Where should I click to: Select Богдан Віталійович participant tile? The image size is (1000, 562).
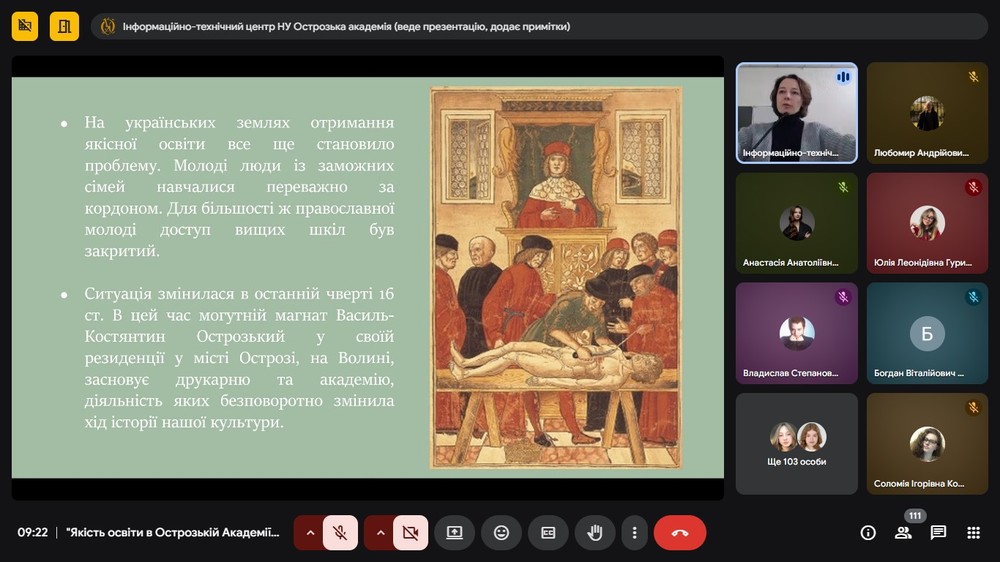pyautogui.click(x=927, y=333)
